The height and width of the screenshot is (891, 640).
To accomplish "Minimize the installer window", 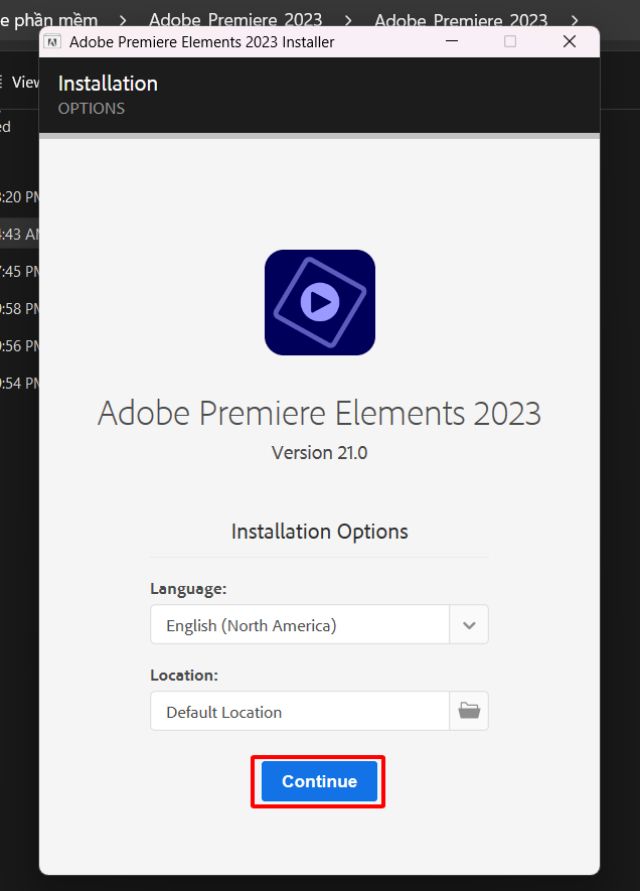I will [453, 42].
